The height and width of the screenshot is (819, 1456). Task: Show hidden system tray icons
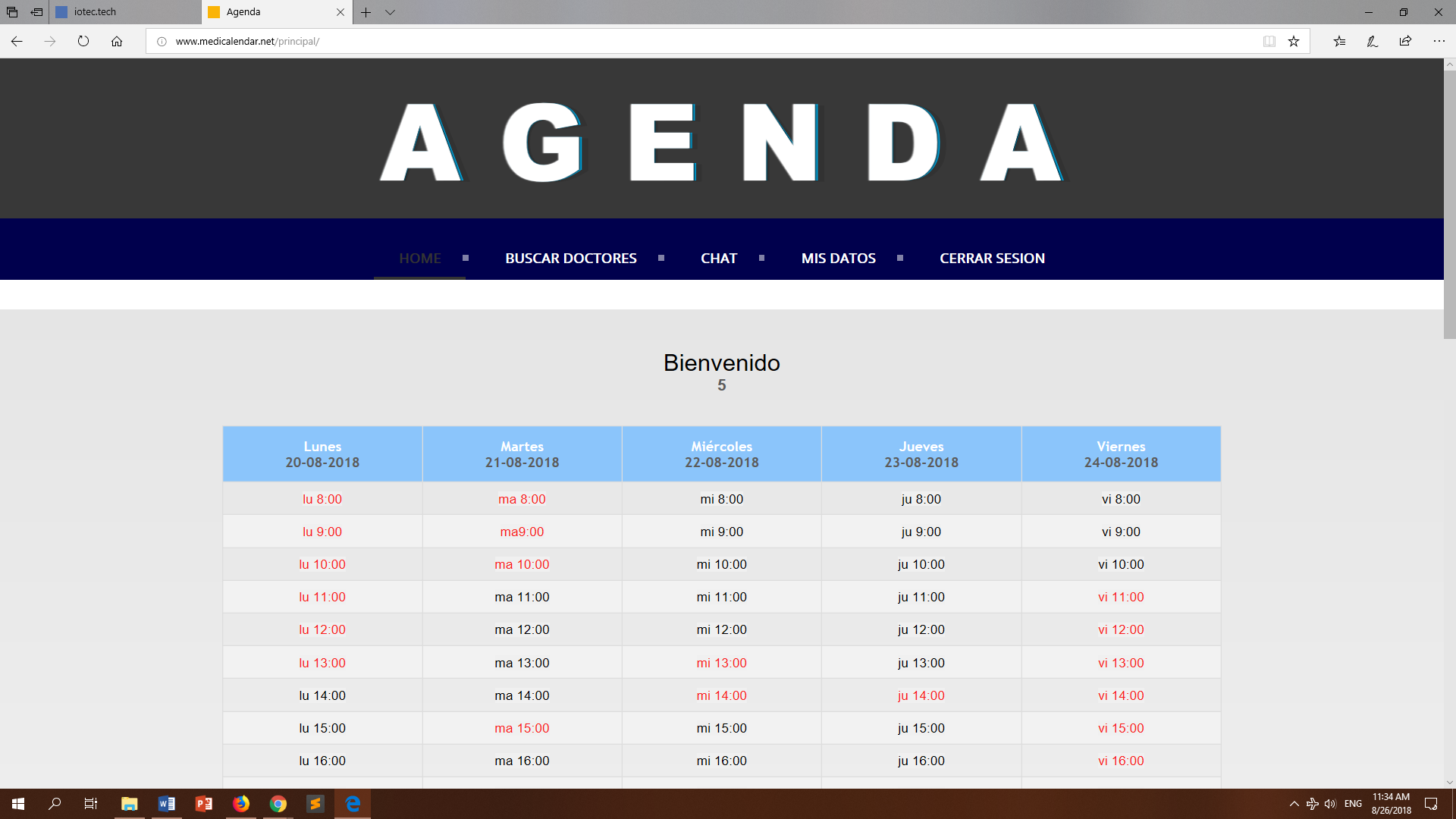coord(1294,804)
